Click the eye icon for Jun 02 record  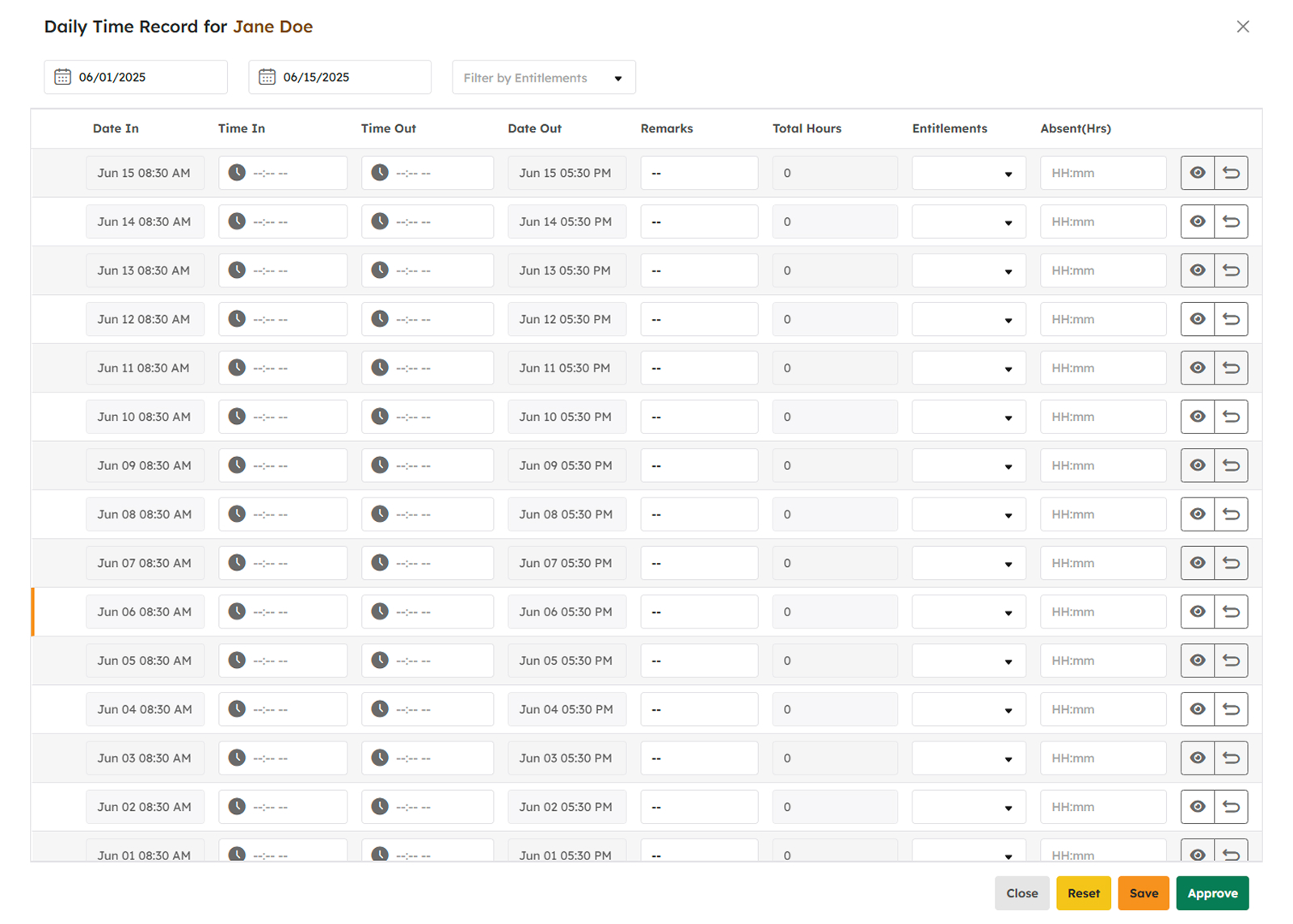tap(1198, 807)
